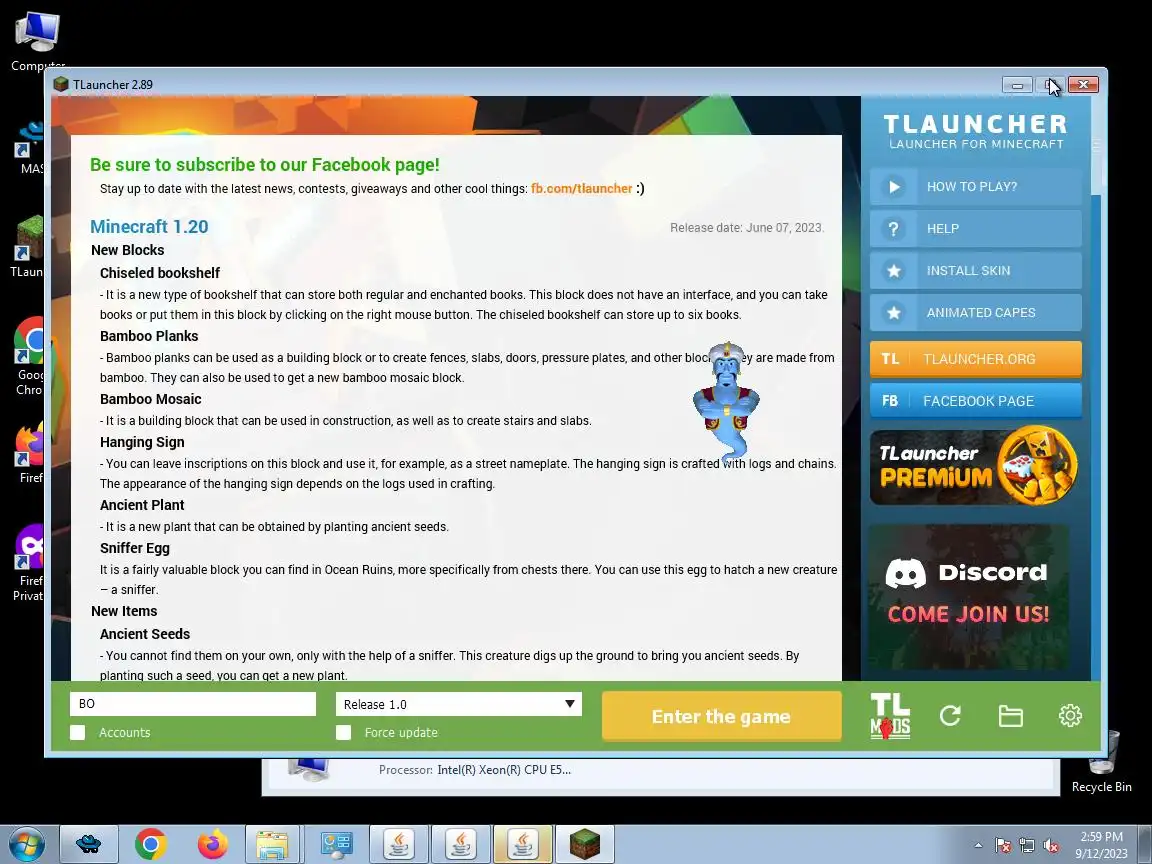
Task: Click the first Java taskbar icon
Action: click(397, 844)
